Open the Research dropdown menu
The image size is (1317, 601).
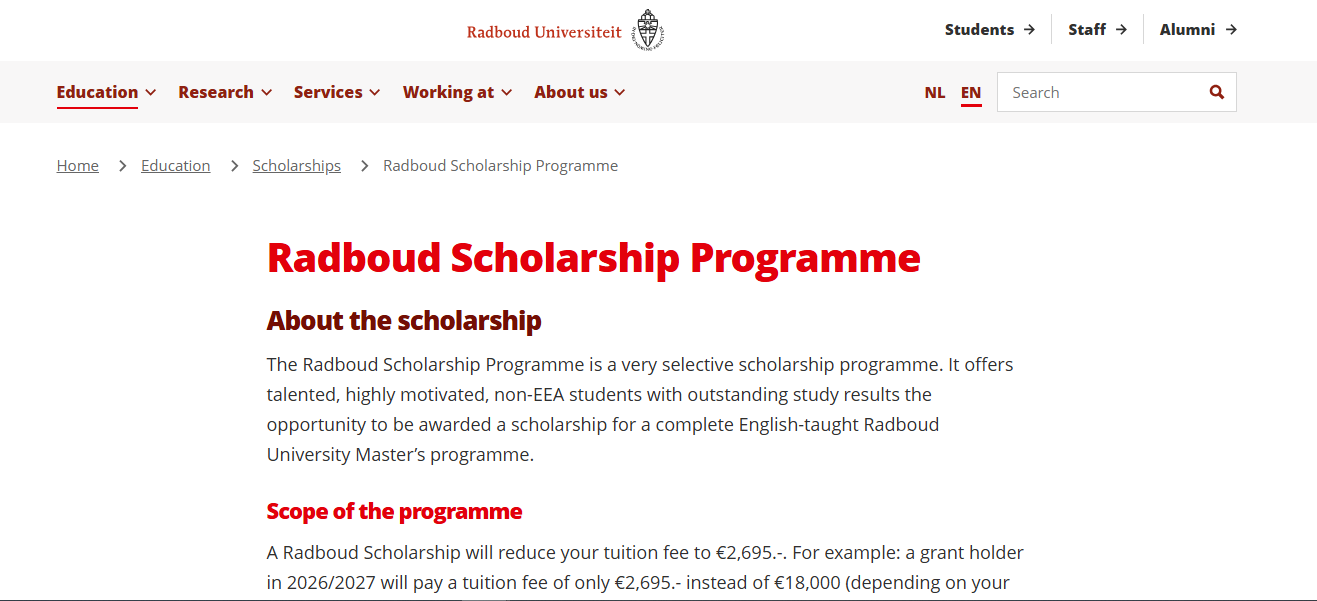point(225,92)
